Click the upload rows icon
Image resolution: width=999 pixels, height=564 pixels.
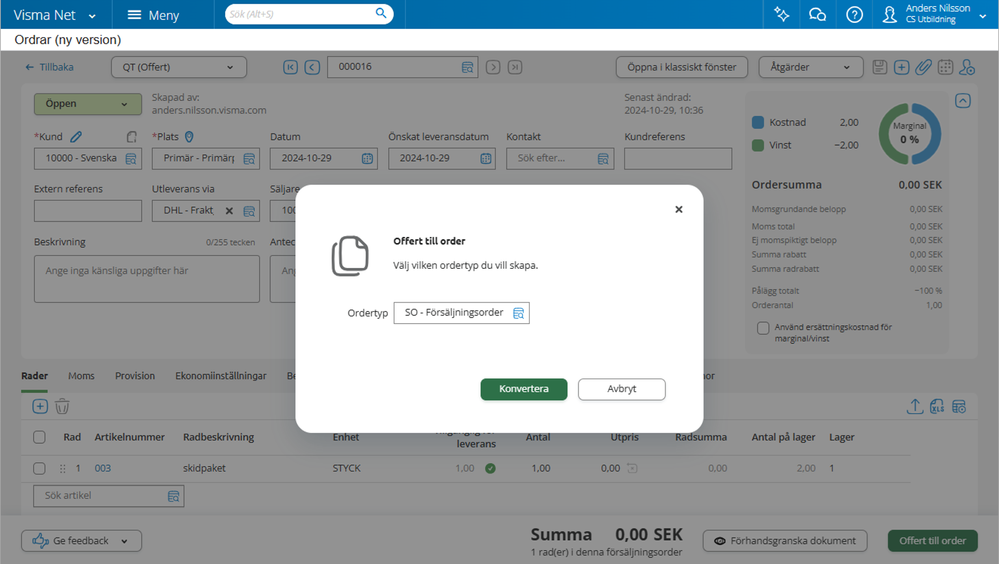(915, 407)
